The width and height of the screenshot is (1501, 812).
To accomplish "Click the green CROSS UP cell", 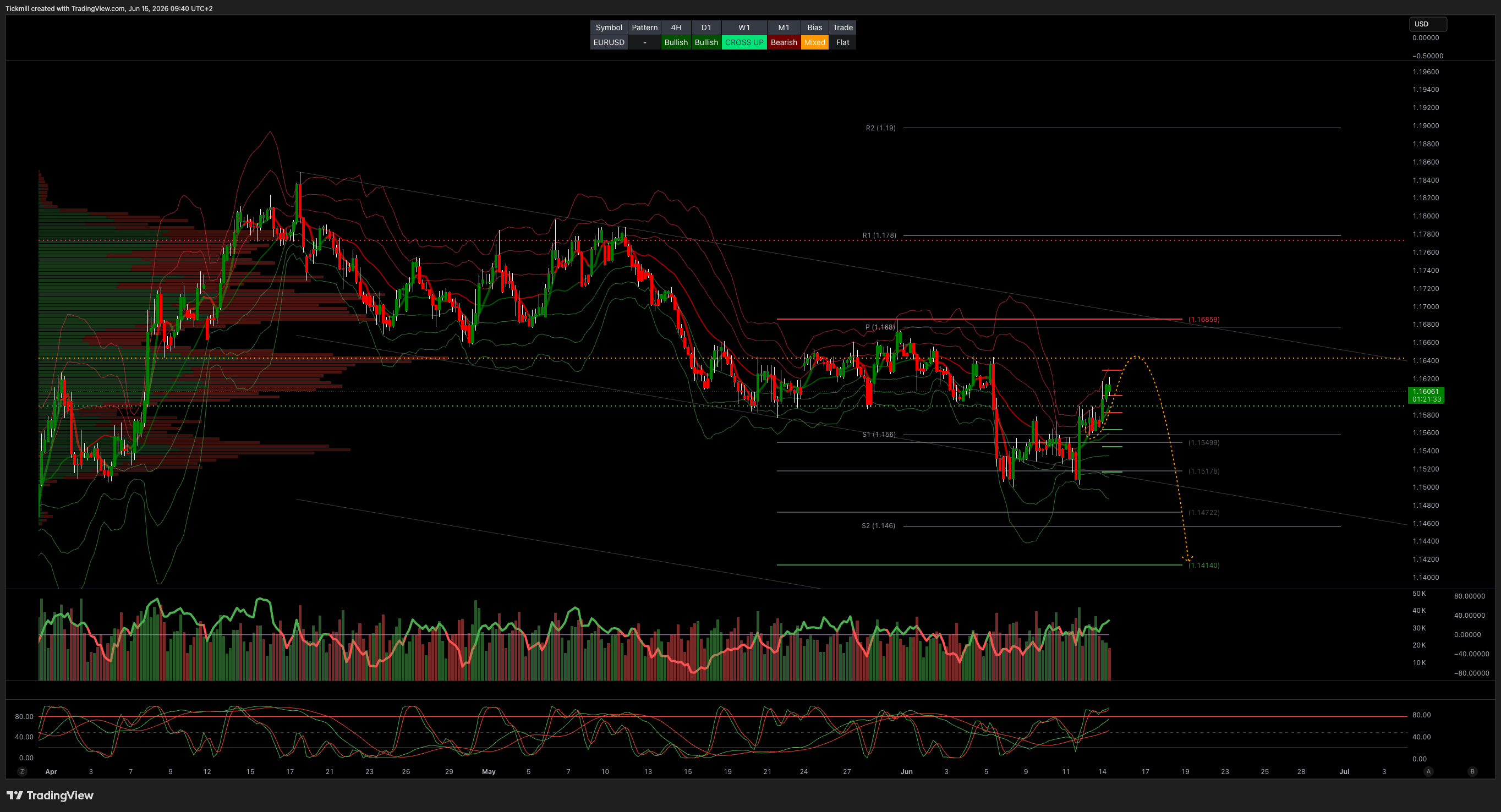I will coord(744,42).
